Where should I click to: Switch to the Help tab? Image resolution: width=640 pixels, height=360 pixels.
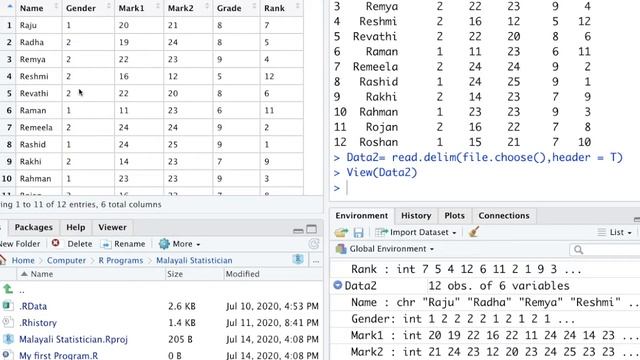click(76, 227)
